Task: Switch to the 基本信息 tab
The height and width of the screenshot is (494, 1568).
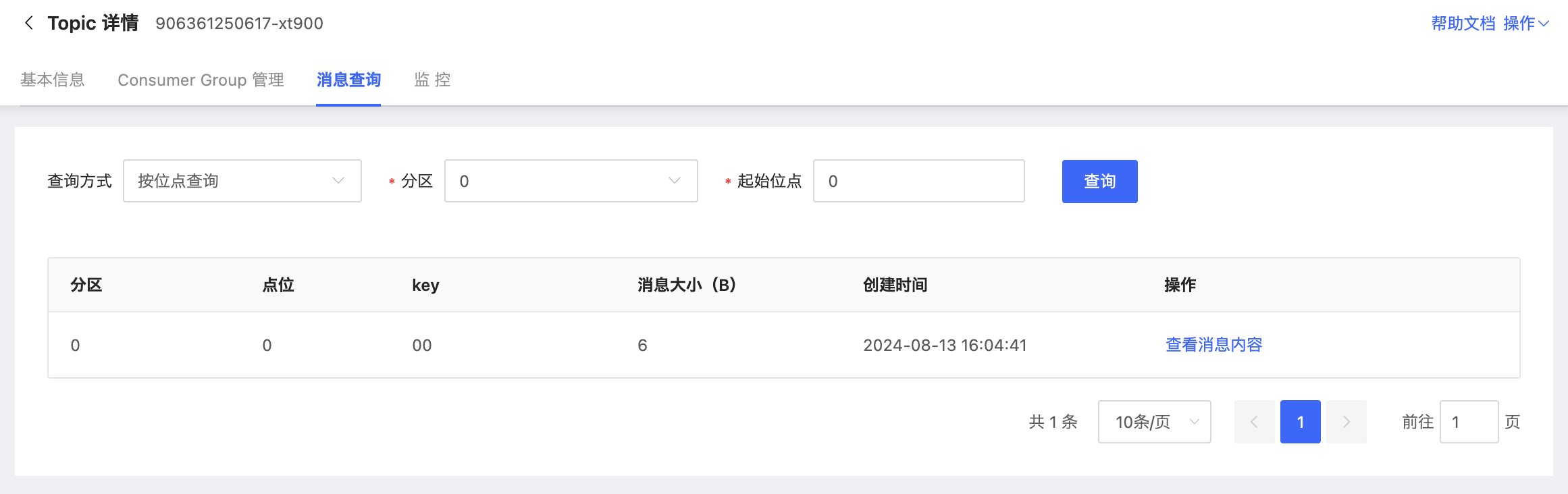Action: point(53,80)
